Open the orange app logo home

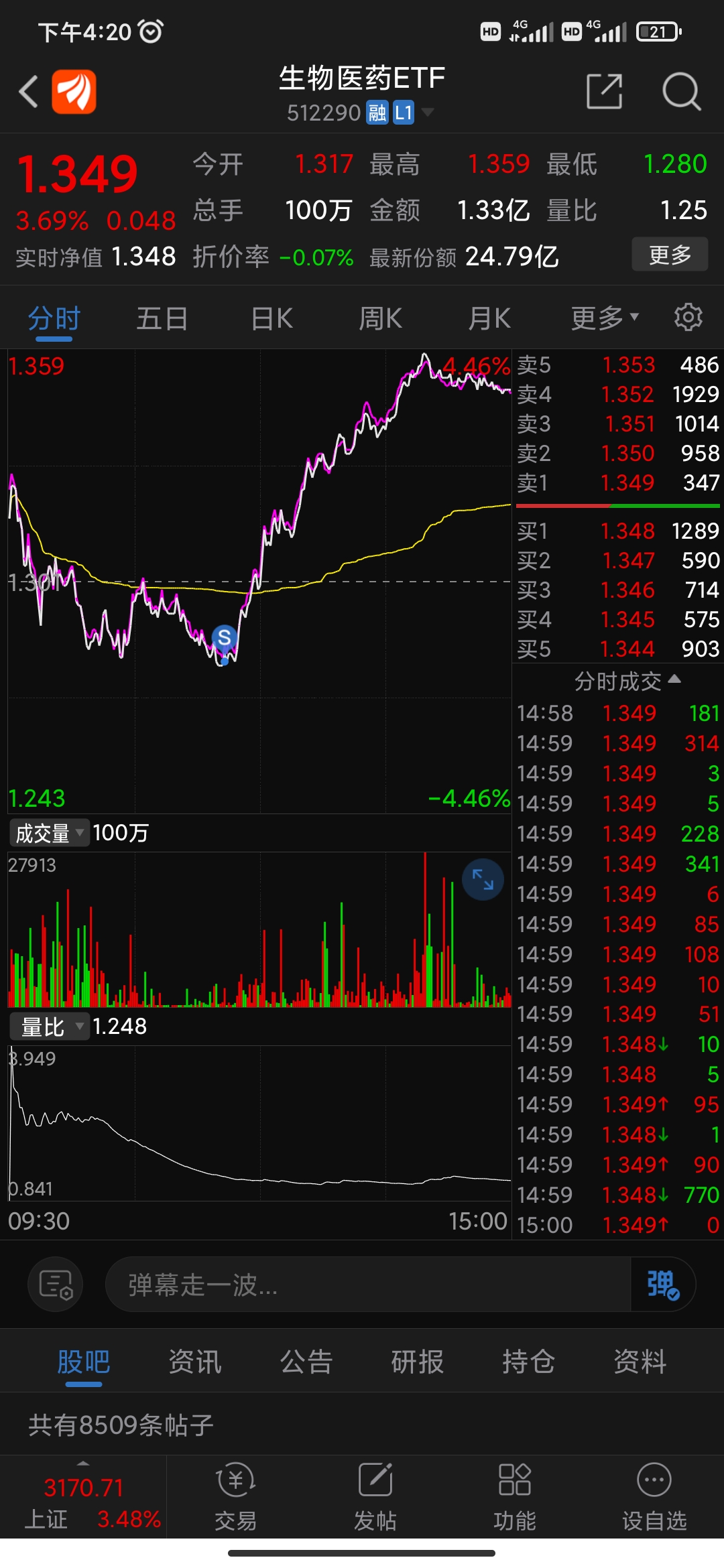(74, 92)
